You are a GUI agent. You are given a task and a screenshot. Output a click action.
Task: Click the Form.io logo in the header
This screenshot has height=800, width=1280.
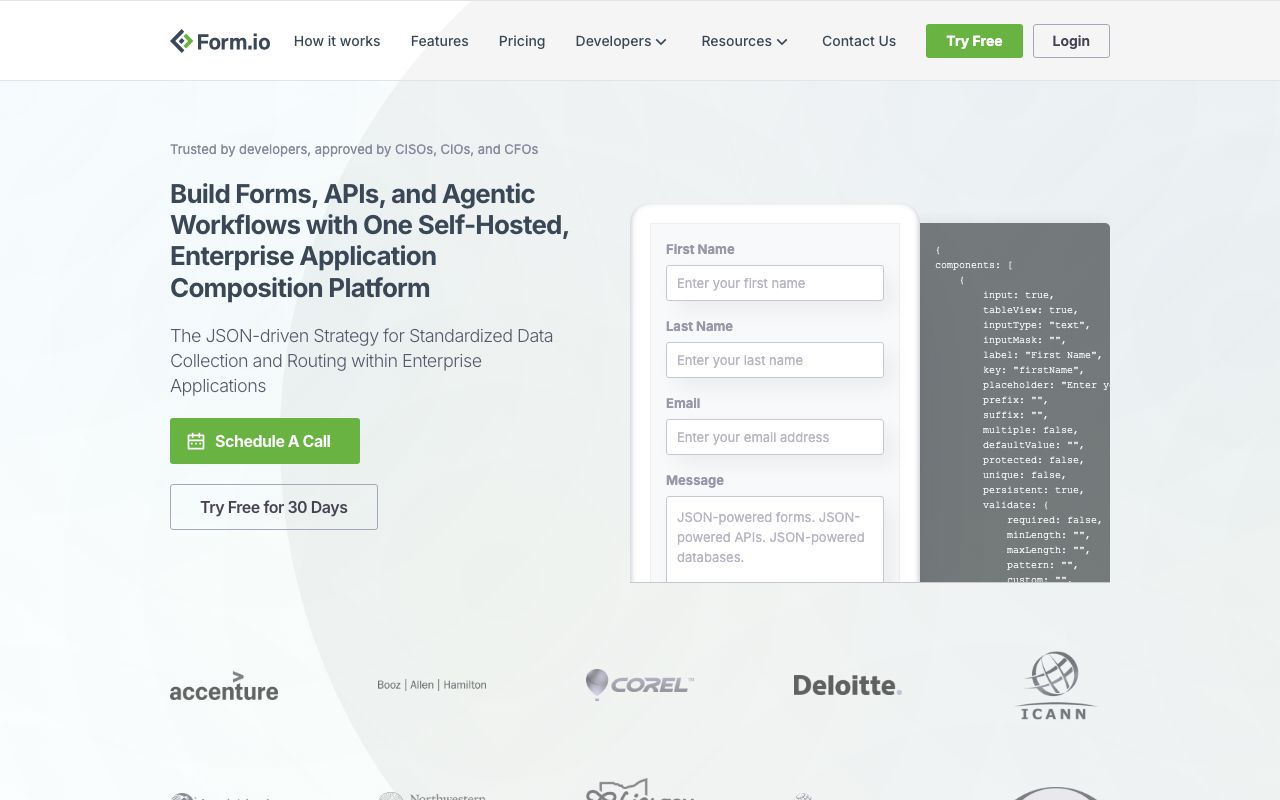220,41
